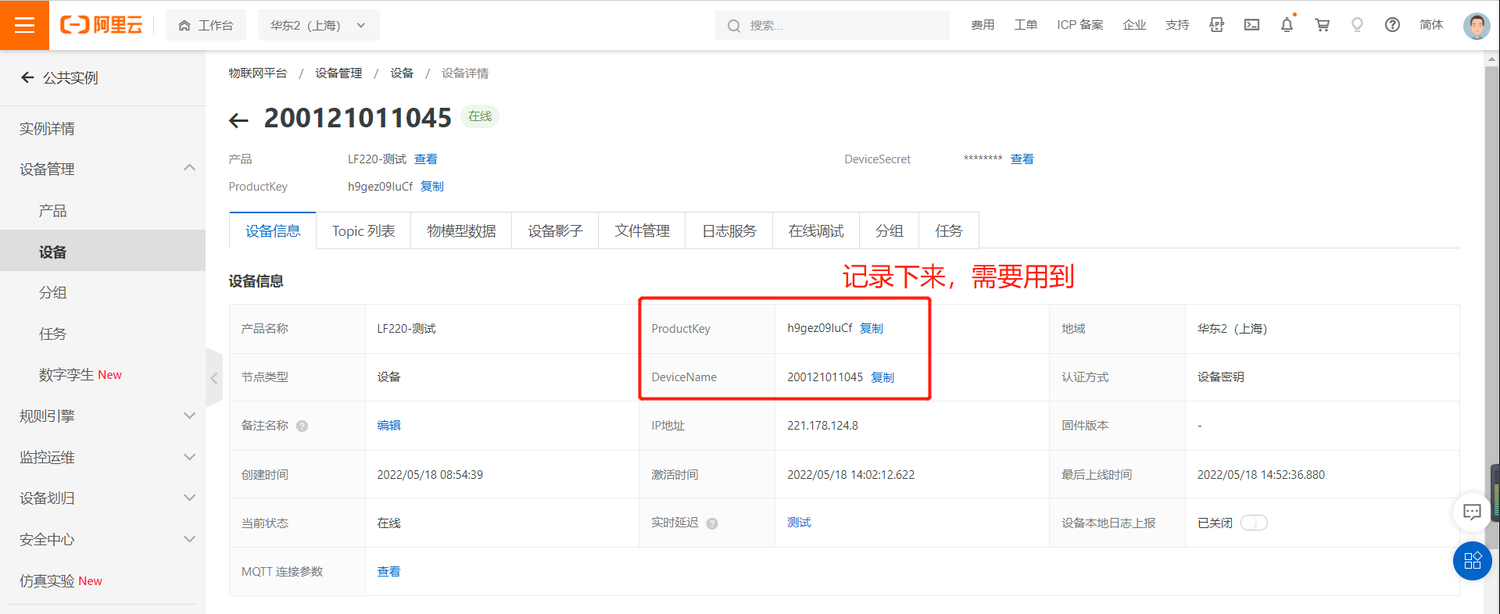View product via 查看 next to LF220-测试
This screenshot has height=614, width=1500.
click(426, 159)
